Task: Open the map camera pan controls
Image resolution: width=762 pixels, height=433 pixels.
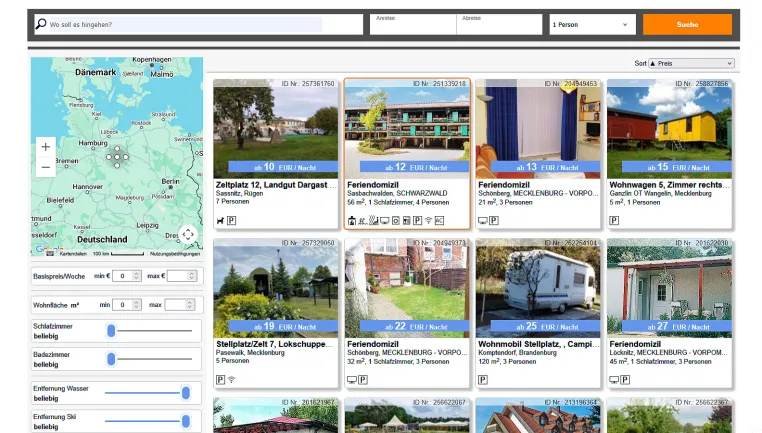Action: pos(188,235)
